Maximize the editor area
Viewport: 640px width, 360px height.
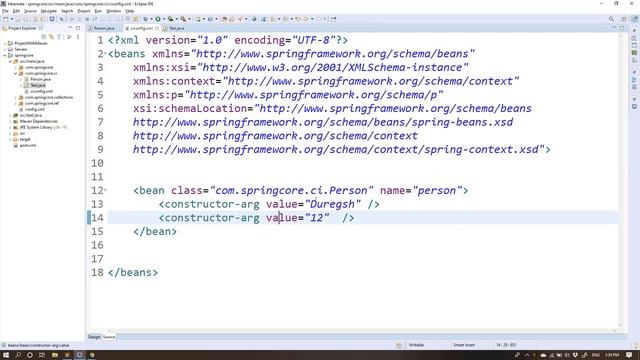tap(622, 28)
